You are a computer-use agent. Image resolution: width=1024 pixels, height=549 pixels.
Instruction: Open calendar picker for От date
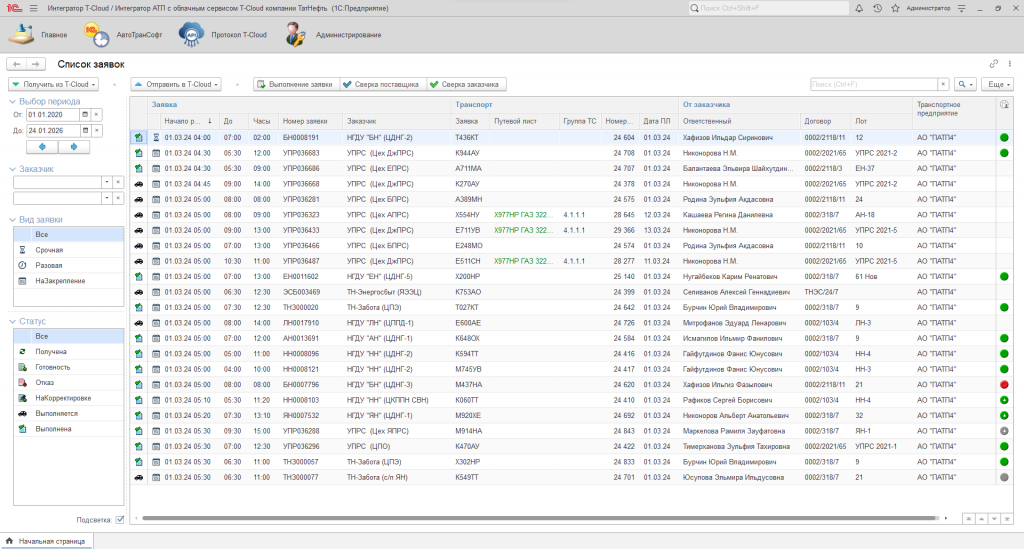(85, 115)
